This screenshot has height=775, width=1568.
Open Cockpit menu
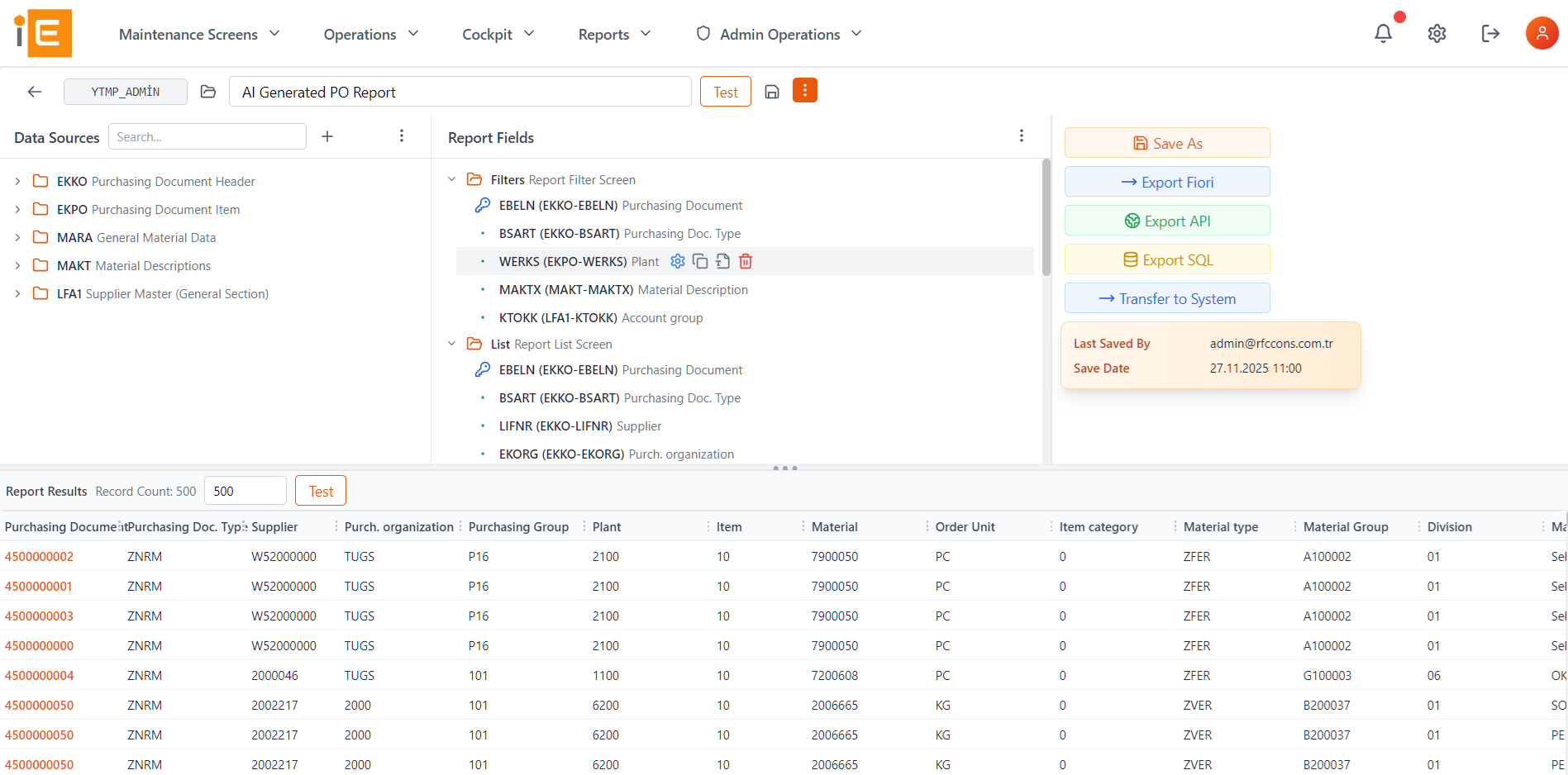pyautogui.click(x=498, y=34)
